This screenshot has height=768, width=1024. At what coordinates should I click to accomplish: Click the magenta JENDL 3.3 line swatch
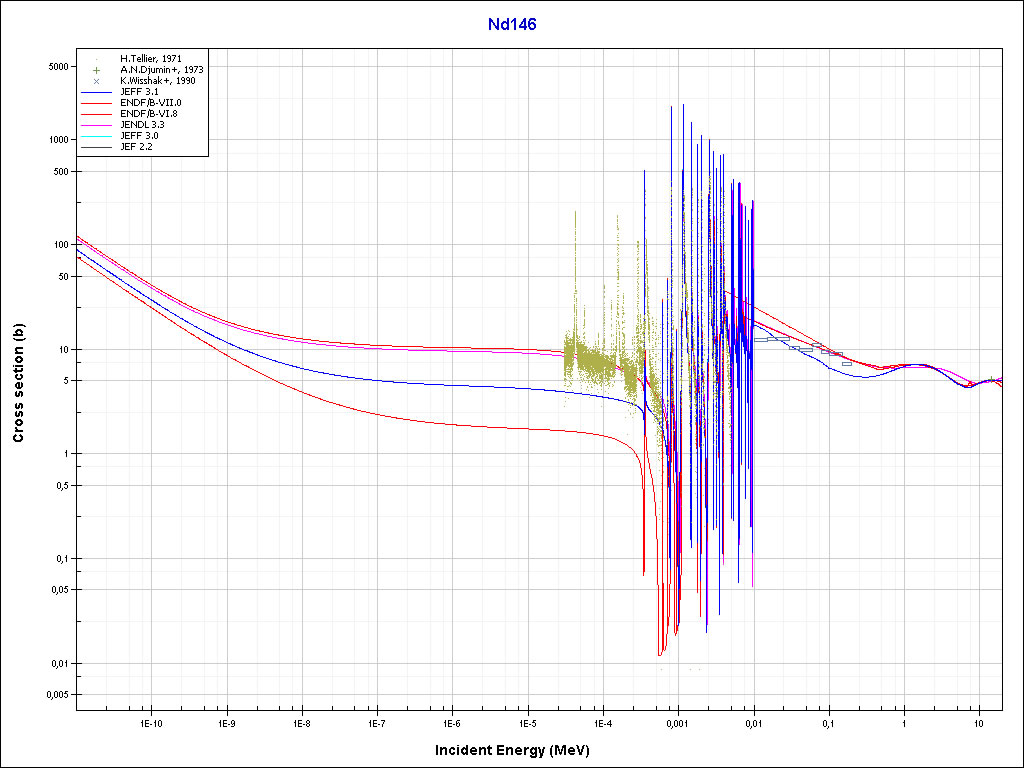point(97,125)
